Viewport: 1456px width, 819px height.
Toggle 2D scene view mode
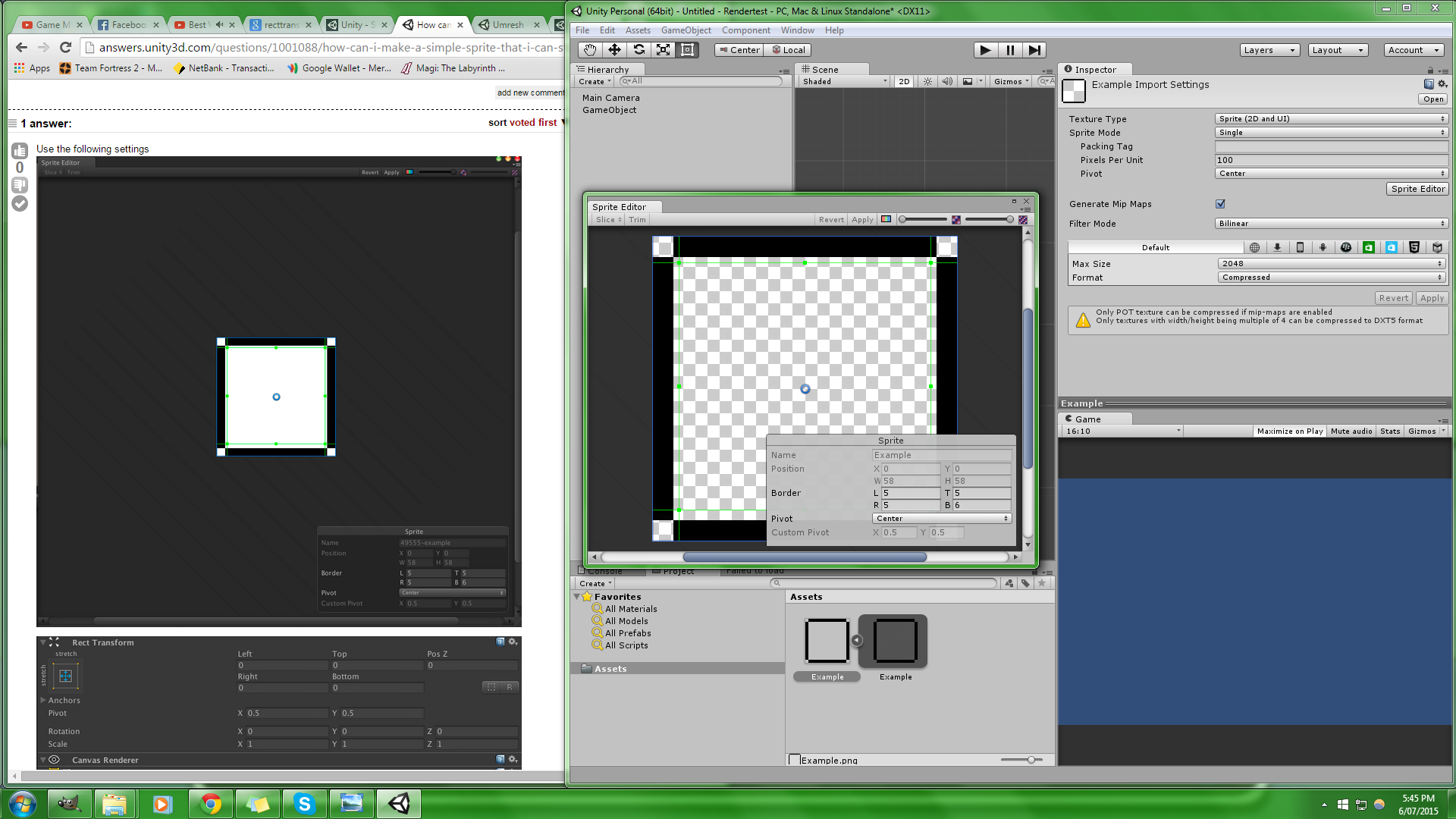904,81
